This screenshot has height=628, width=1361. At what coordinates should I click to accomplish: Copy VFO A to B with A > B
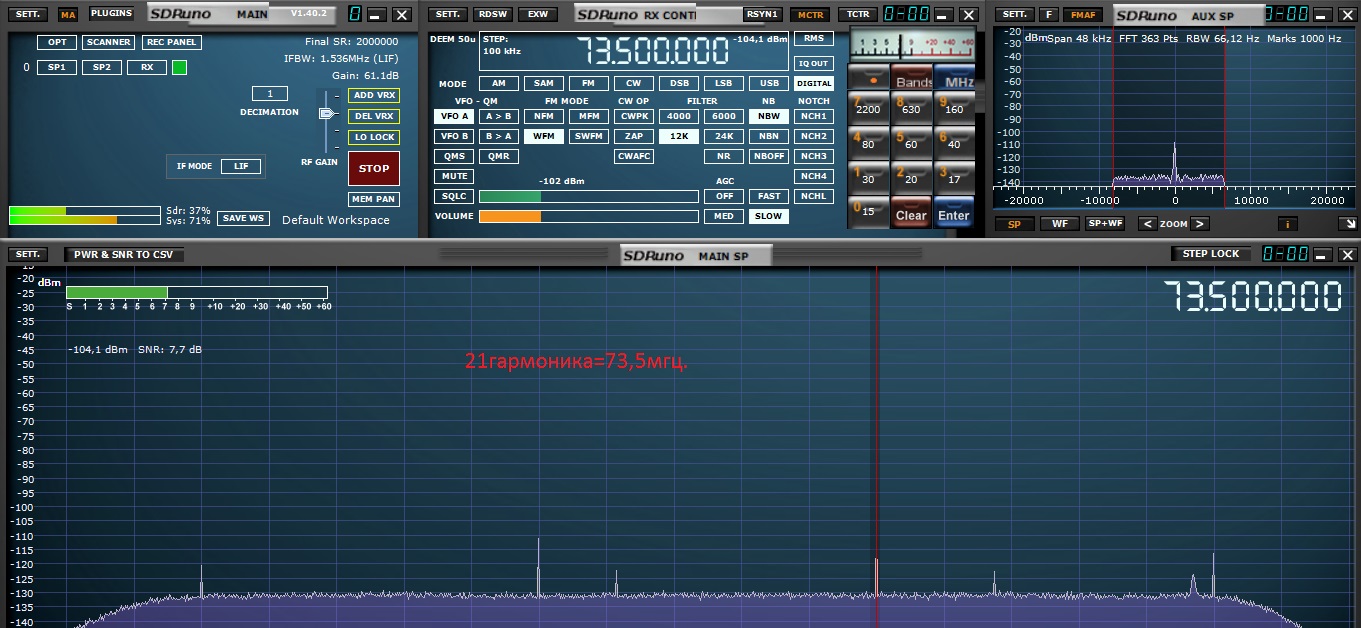tap(498, 116)
